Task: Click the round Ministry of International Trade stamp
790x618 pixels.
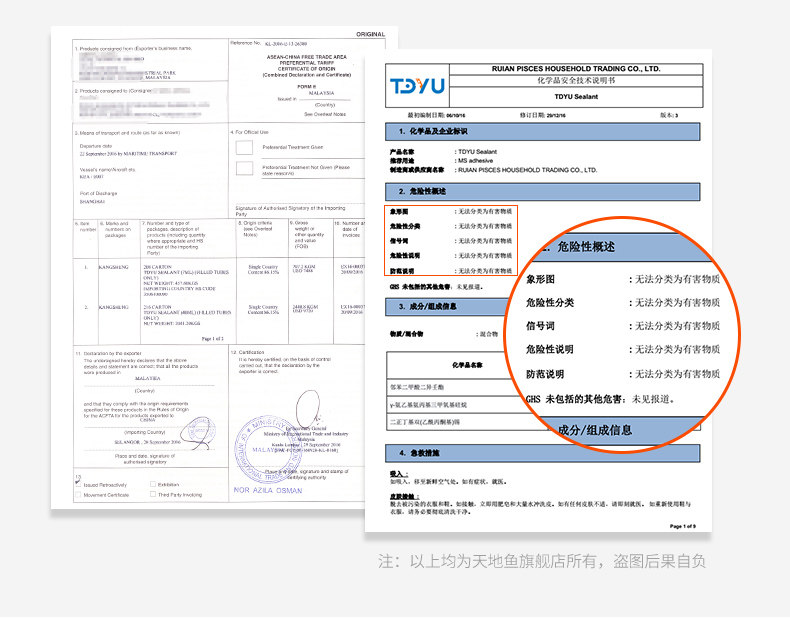Action: pos(267,450)
